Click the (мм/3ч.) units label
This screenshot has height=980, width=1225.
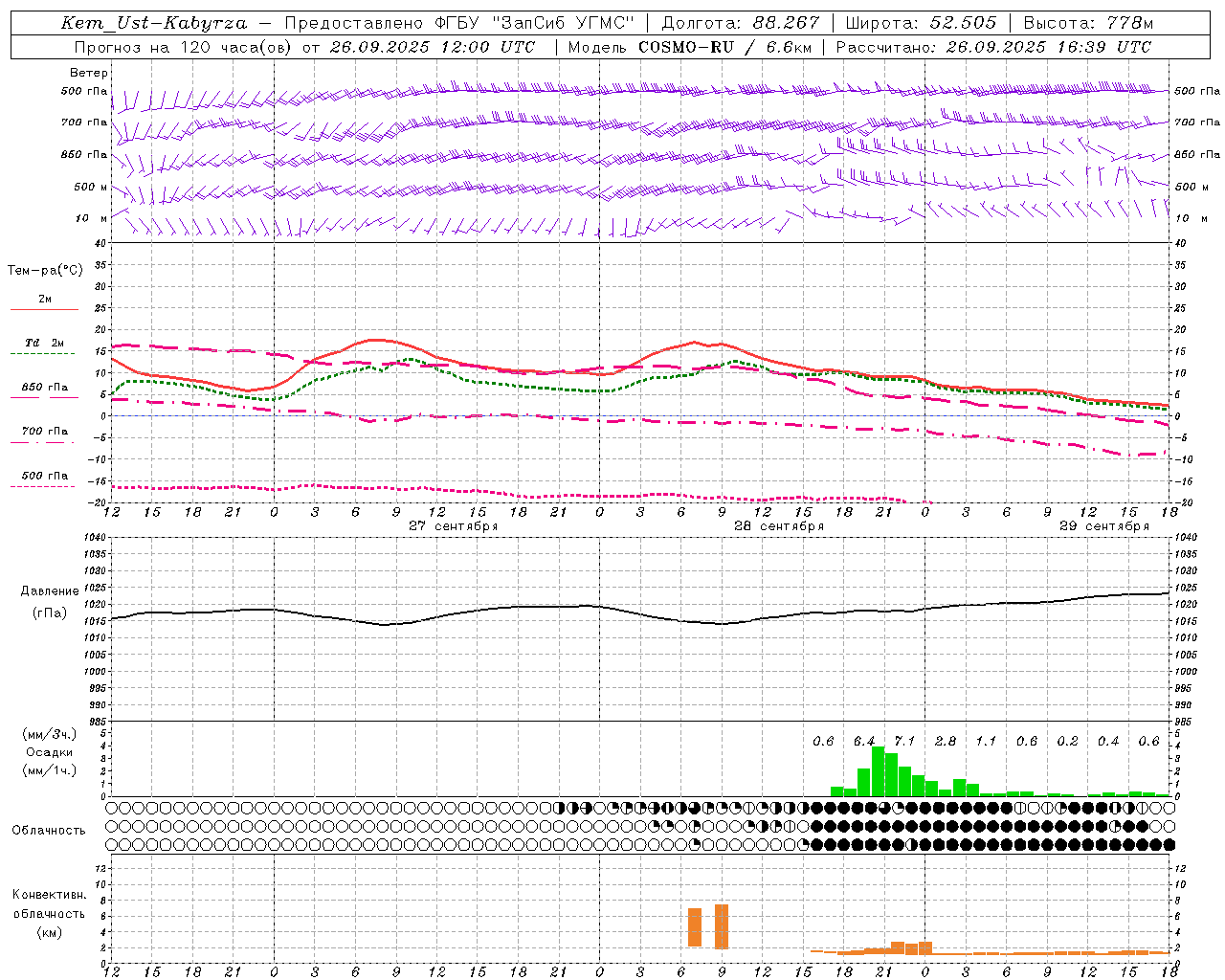tap(48, 734)
